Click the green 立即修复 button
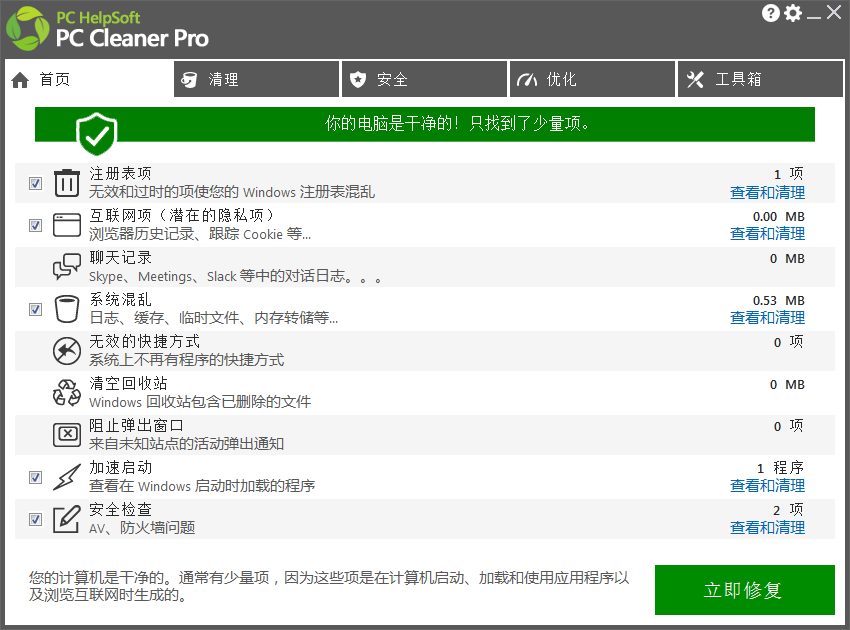The width and height of the screenshot is (850, 630). pos(744,590)
